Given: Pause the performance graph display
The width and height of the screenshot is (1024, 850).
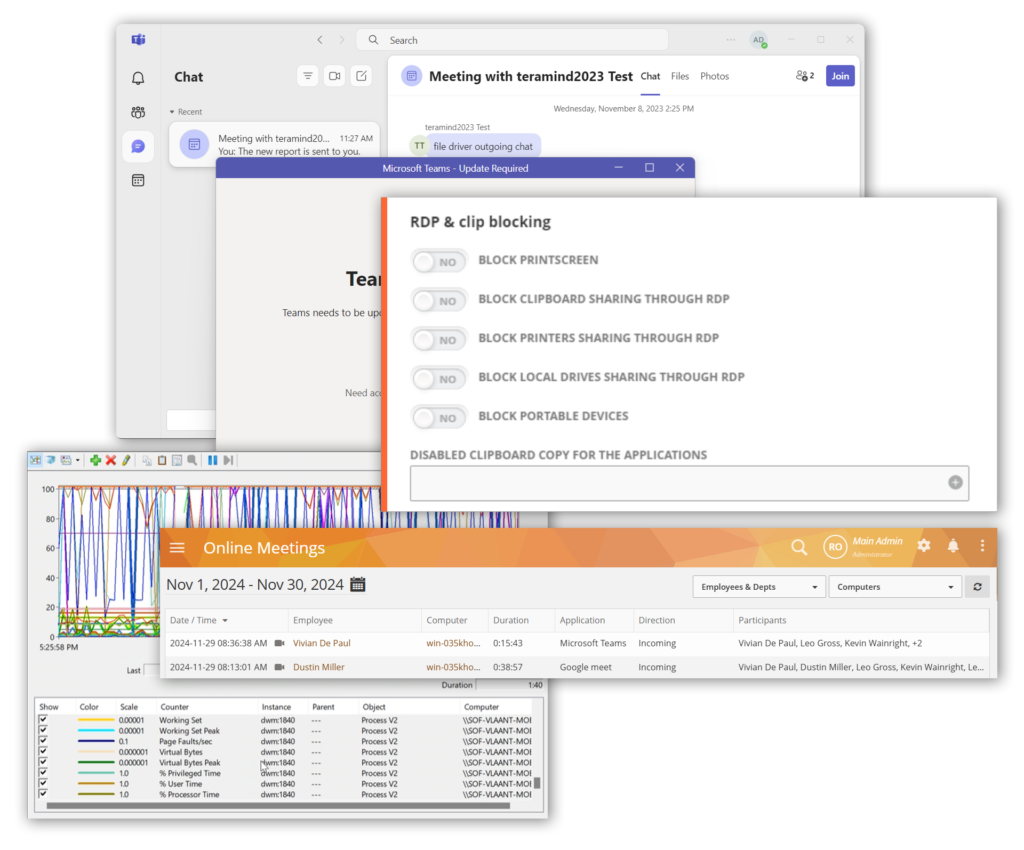Looking at the screenshot, I should tap(212, 460).
